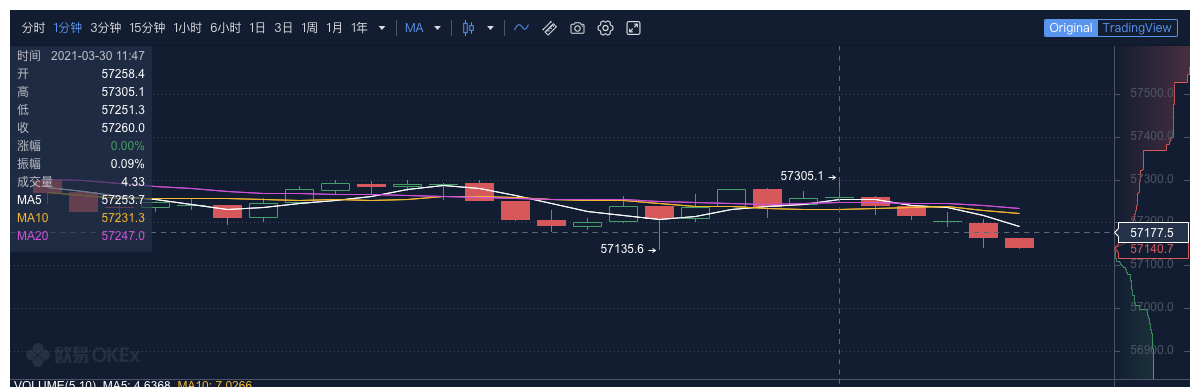The height and width of the screenshot is (387, 1194).
Task: Expand the chart style dropdown arrow
Action: tap(490, 28)
